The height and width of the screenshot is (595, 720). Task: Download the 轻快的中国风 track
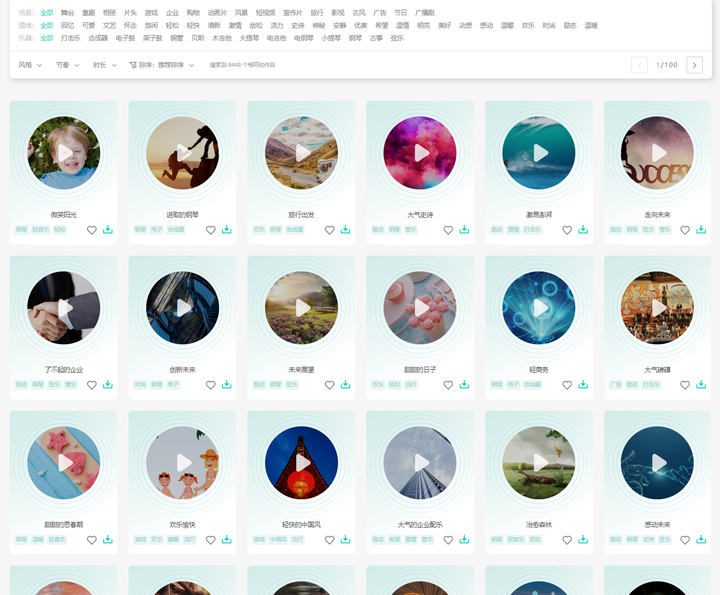[345, 539]
